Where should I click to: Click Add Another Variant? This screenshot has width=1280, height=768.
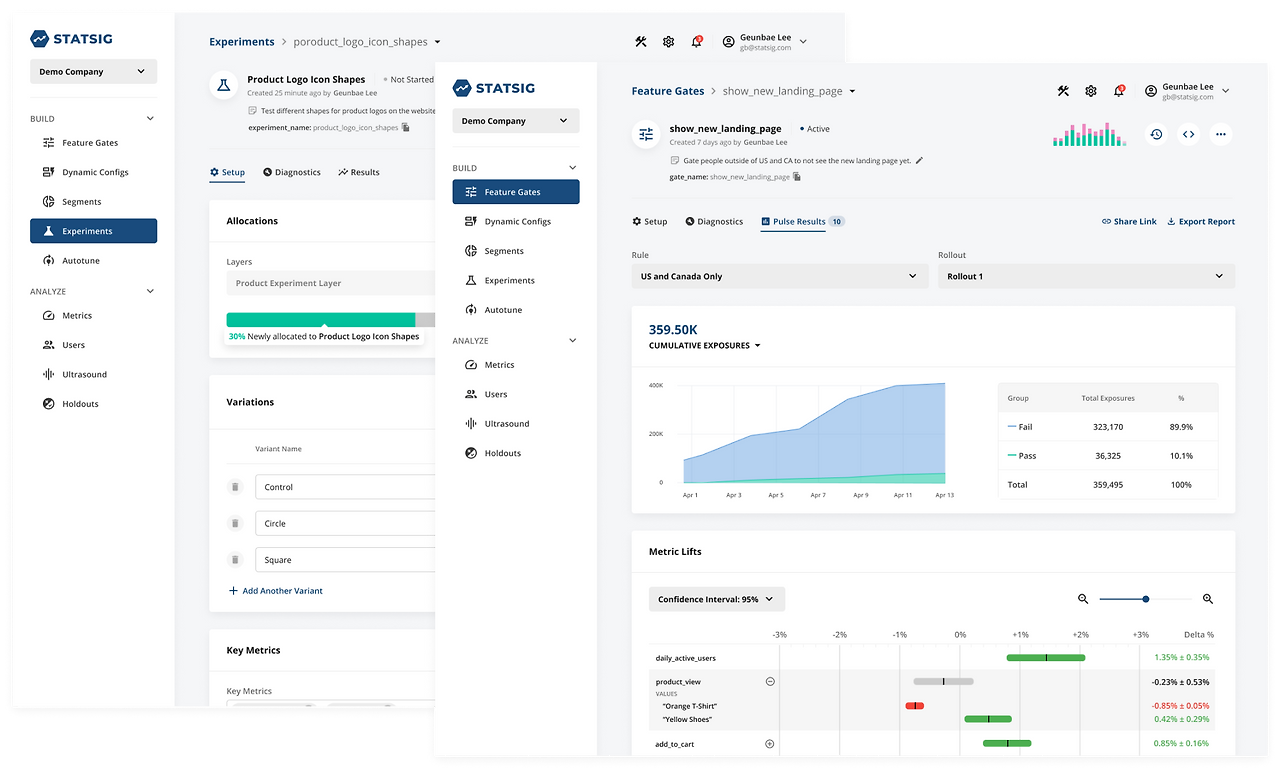tap(276, 591)
